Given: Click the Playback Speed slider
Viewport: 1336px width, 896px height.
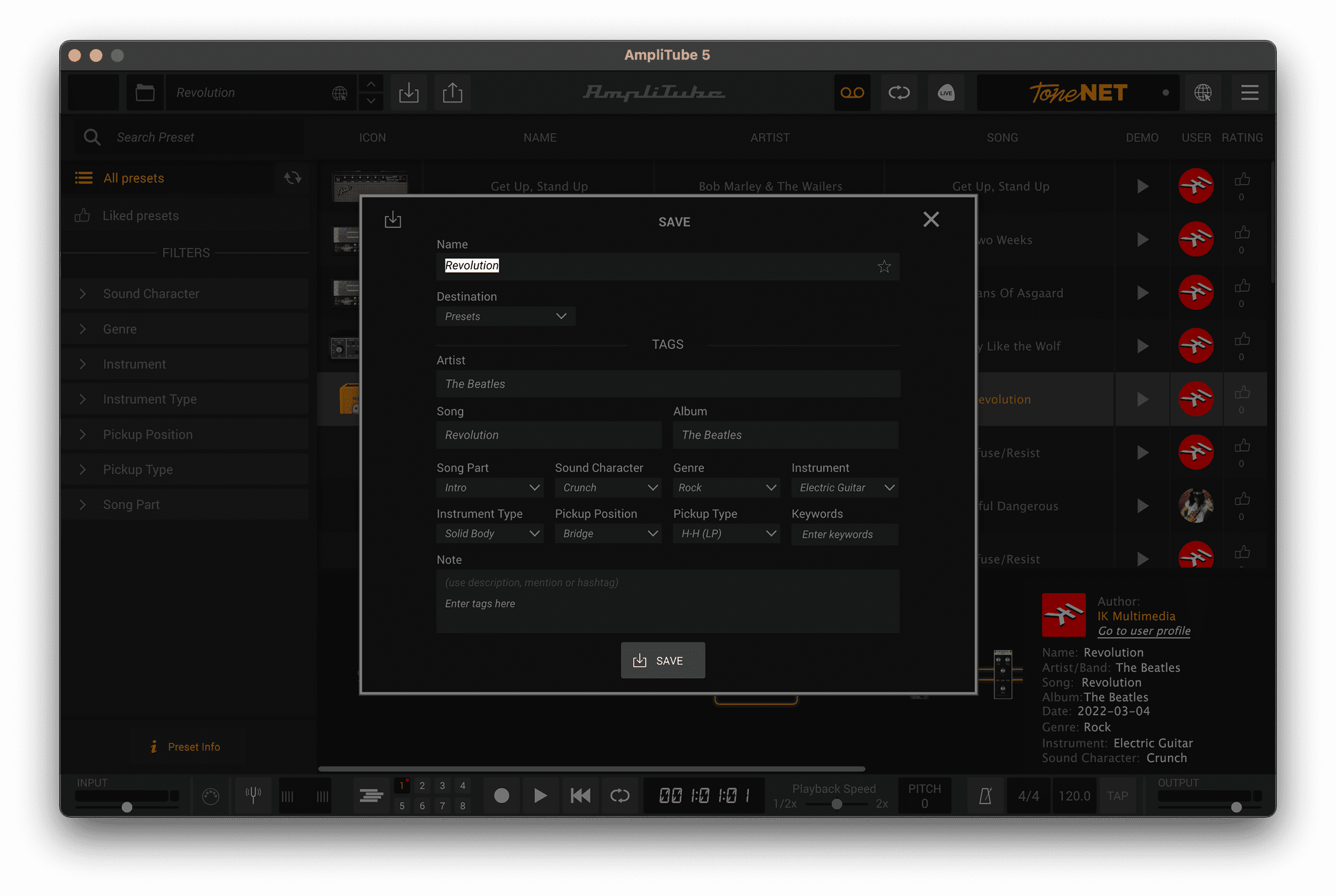Looking at the screenshot, I should point(837,804).
